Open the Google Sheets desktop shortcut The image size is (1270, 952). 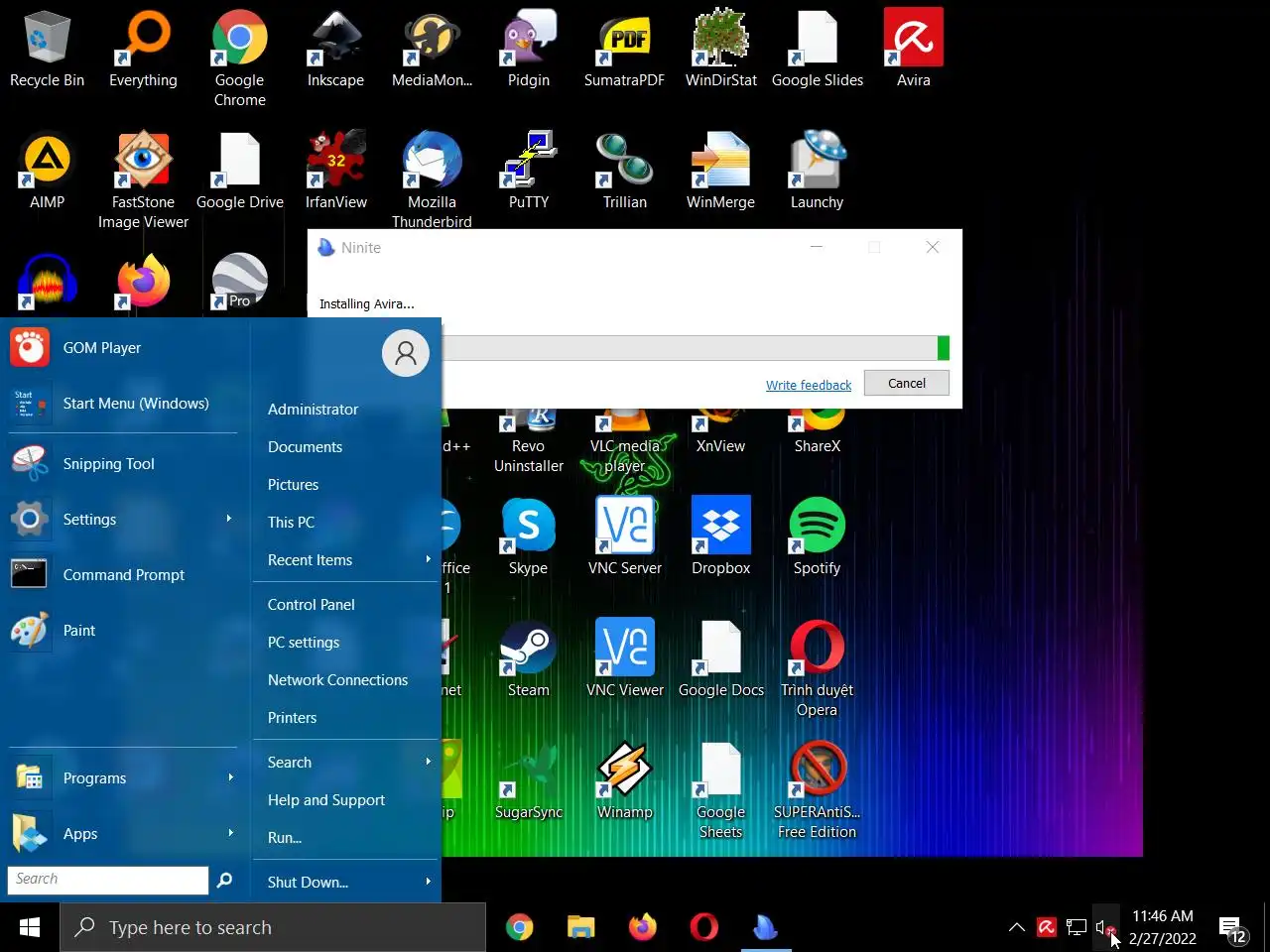(x=720, y=790)
